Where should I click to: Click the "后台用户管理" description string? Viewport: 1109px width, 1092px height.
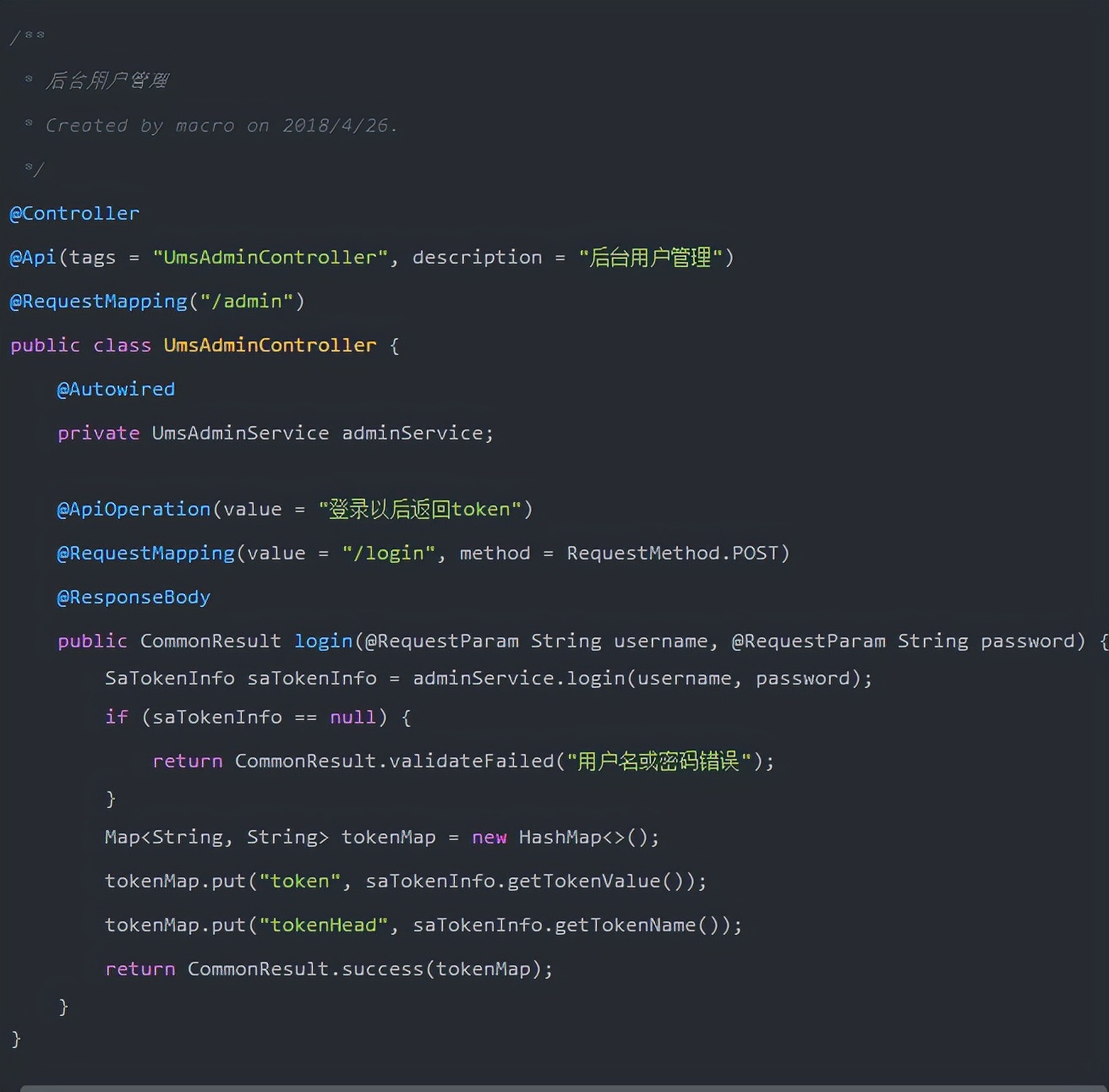(650, 258)
